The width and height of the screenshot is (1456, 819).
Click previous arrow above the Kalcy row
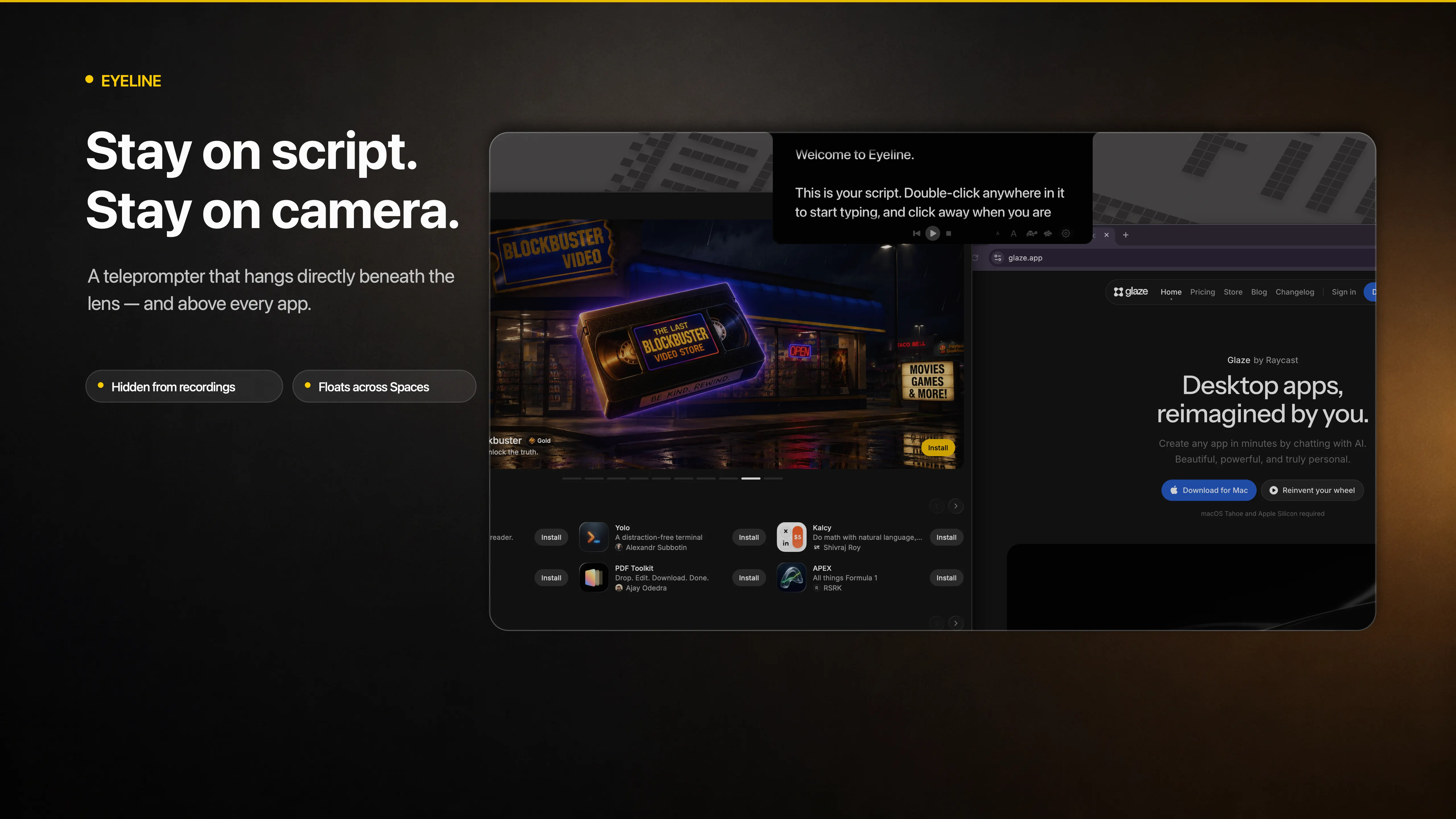[x=936, y=506]
